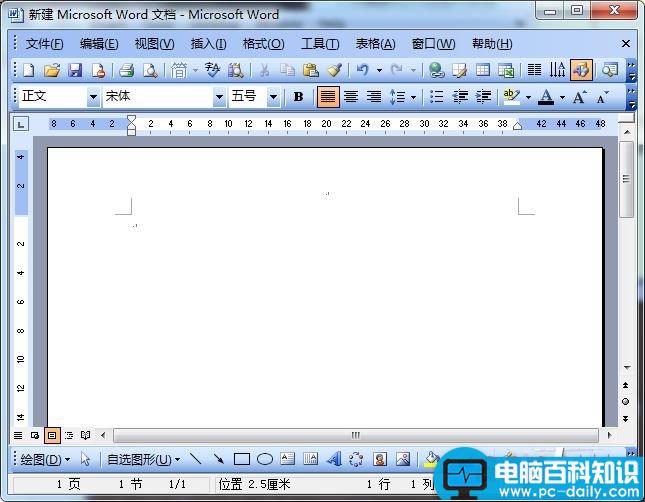The height and width of the screenshot is (502, 645).
Task: Click the horizontal scrollbar thumb
Action: 355,435
